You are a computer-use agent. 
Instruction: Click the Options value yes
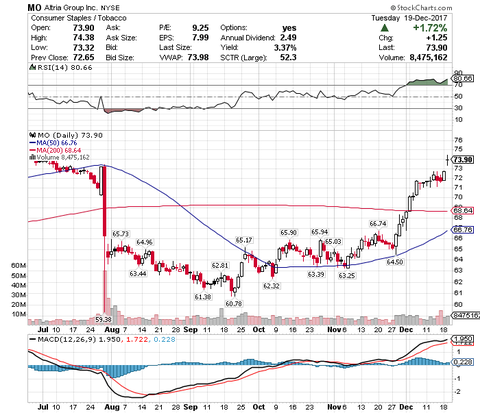[289, 28]
